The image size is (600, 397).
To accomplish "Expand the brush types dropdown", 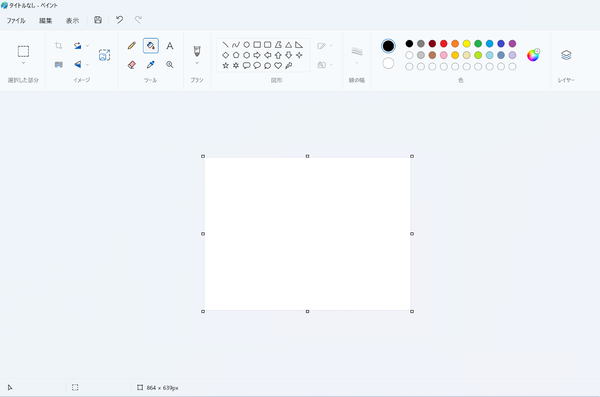I will coord(197,63).
